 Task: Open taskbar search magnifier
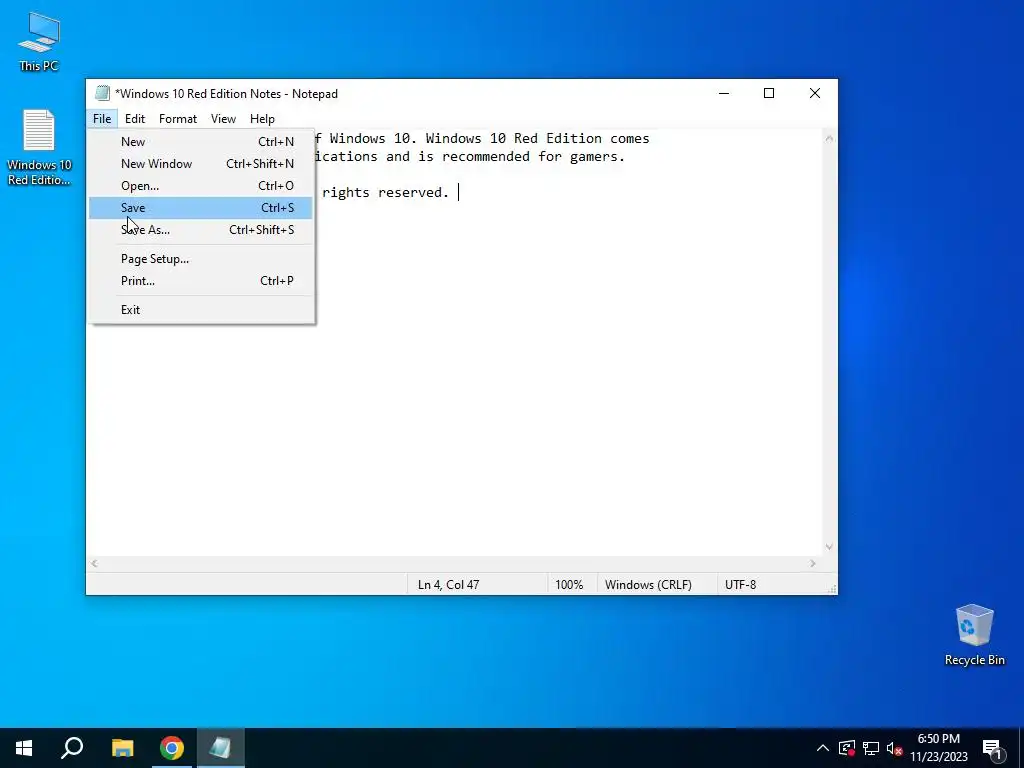coord(72,748)
